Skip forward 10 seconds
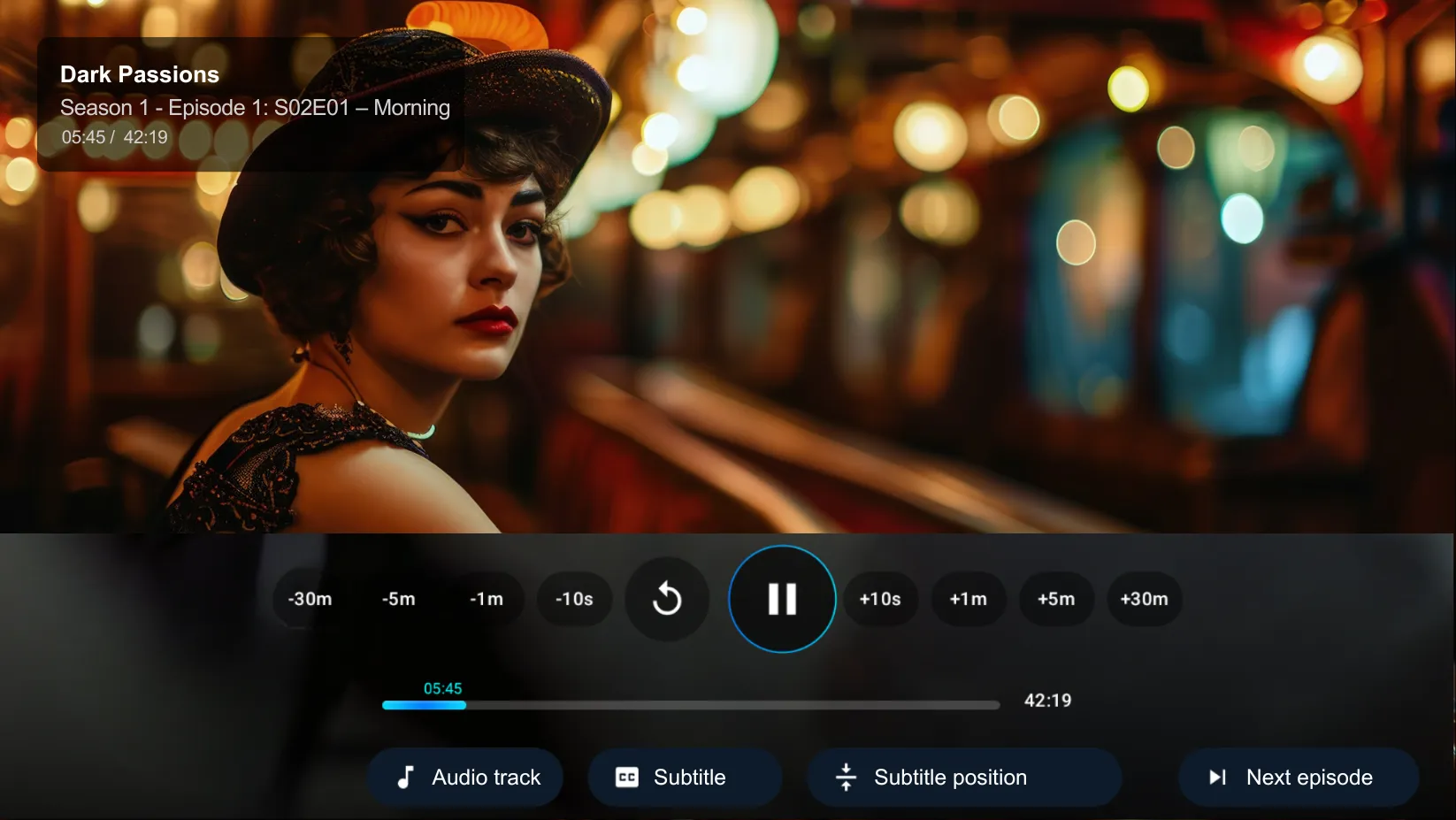The height and width of the screenshot is (820, 1456). [x=880, y=599]
